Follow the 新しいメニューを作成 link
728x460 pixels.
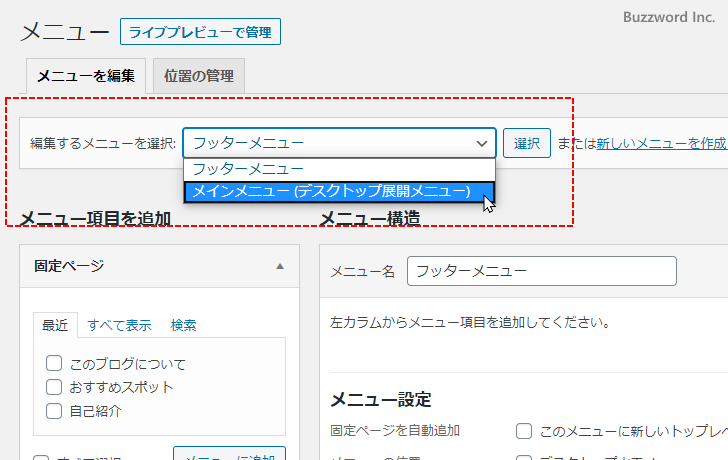coord(661,143)
